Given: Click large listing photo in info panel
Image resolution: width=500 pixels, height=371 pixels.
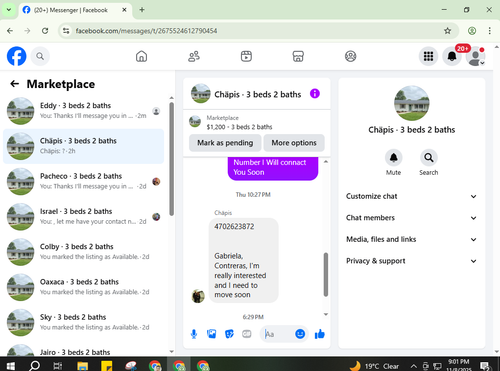Looking at the screenshot, I should pos(411,103).
